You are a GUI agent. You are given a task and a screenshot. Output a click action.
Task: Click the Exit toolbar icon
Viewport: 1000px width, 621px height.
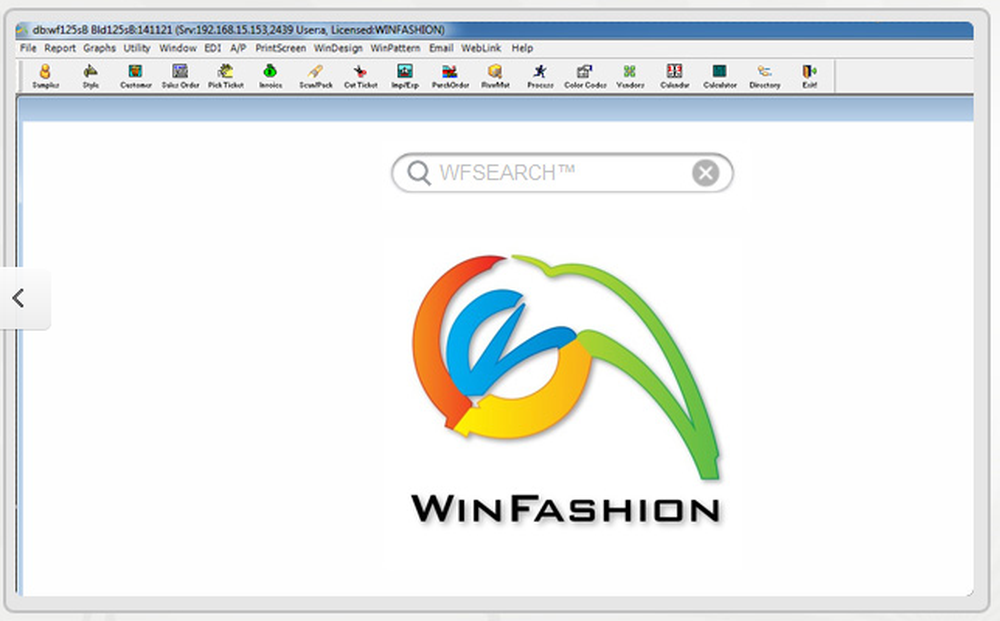(809, 76)
